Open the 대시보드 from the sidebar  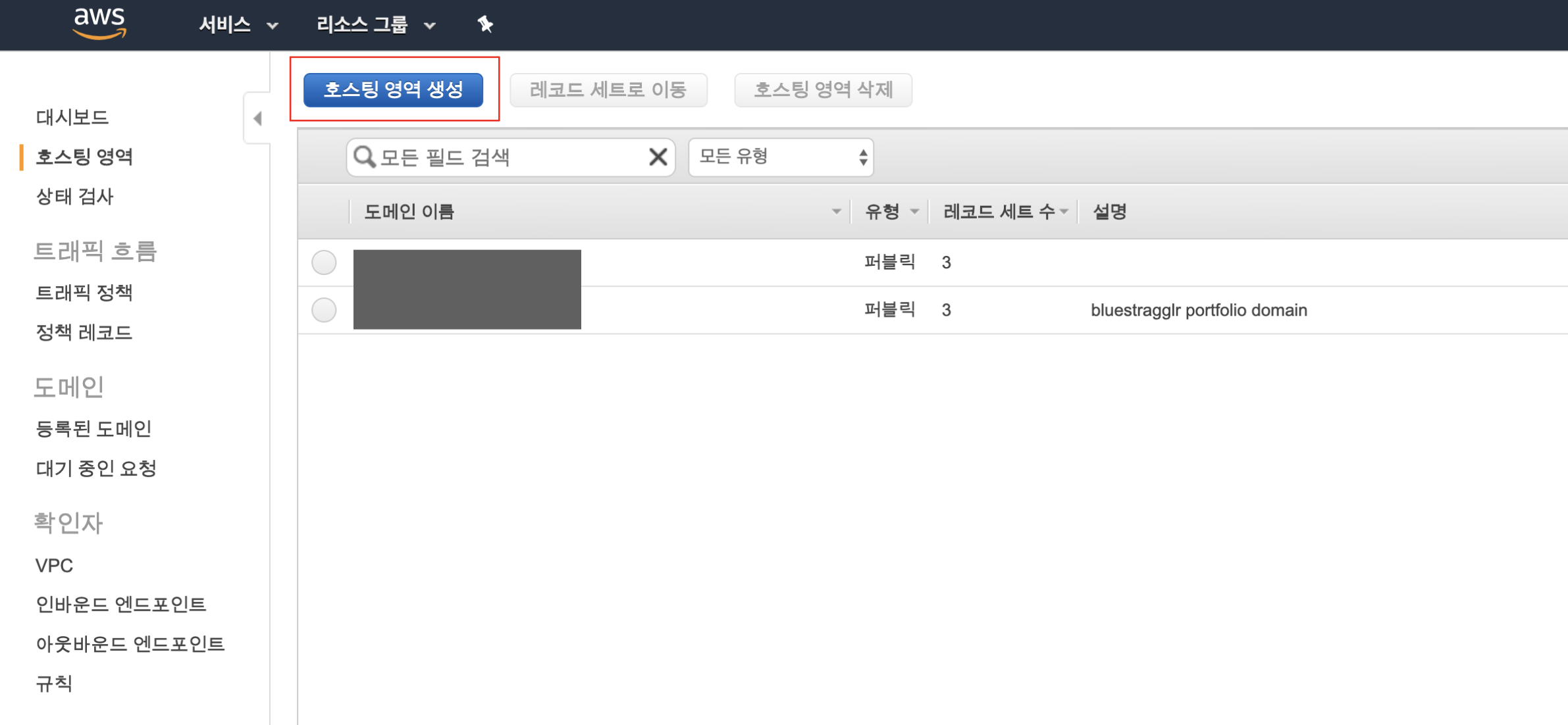coord(72,116)
